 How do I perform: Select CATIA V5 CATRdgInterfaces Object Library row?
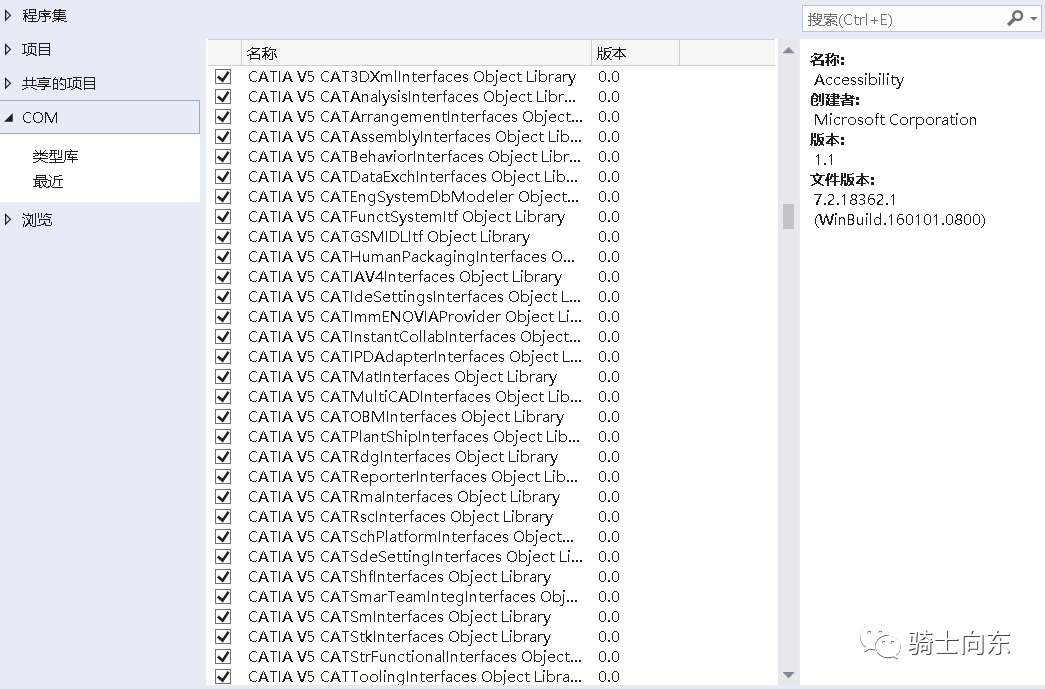click(491, 456)
